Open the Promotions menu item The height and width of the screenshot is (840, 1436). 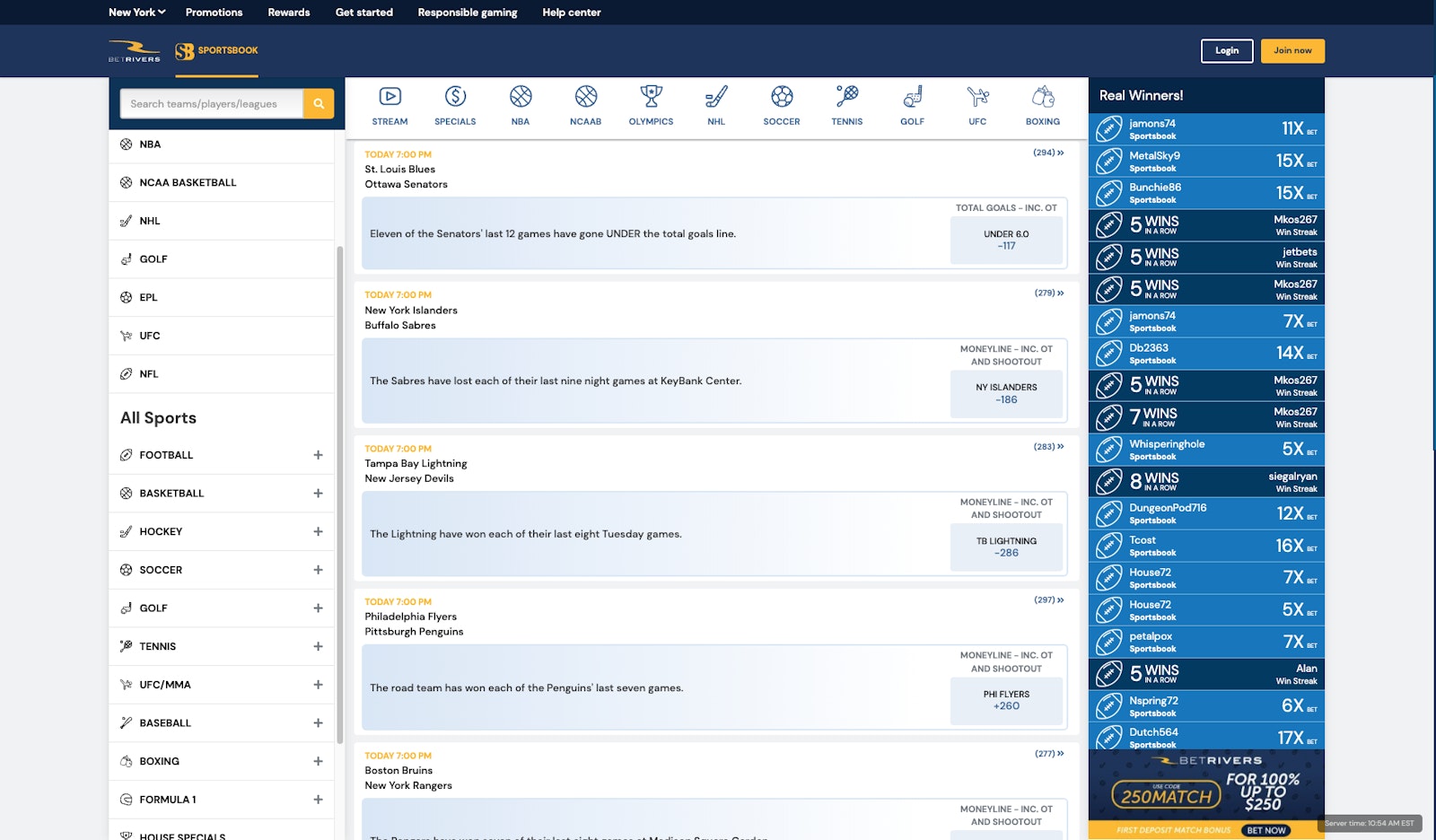214,13
